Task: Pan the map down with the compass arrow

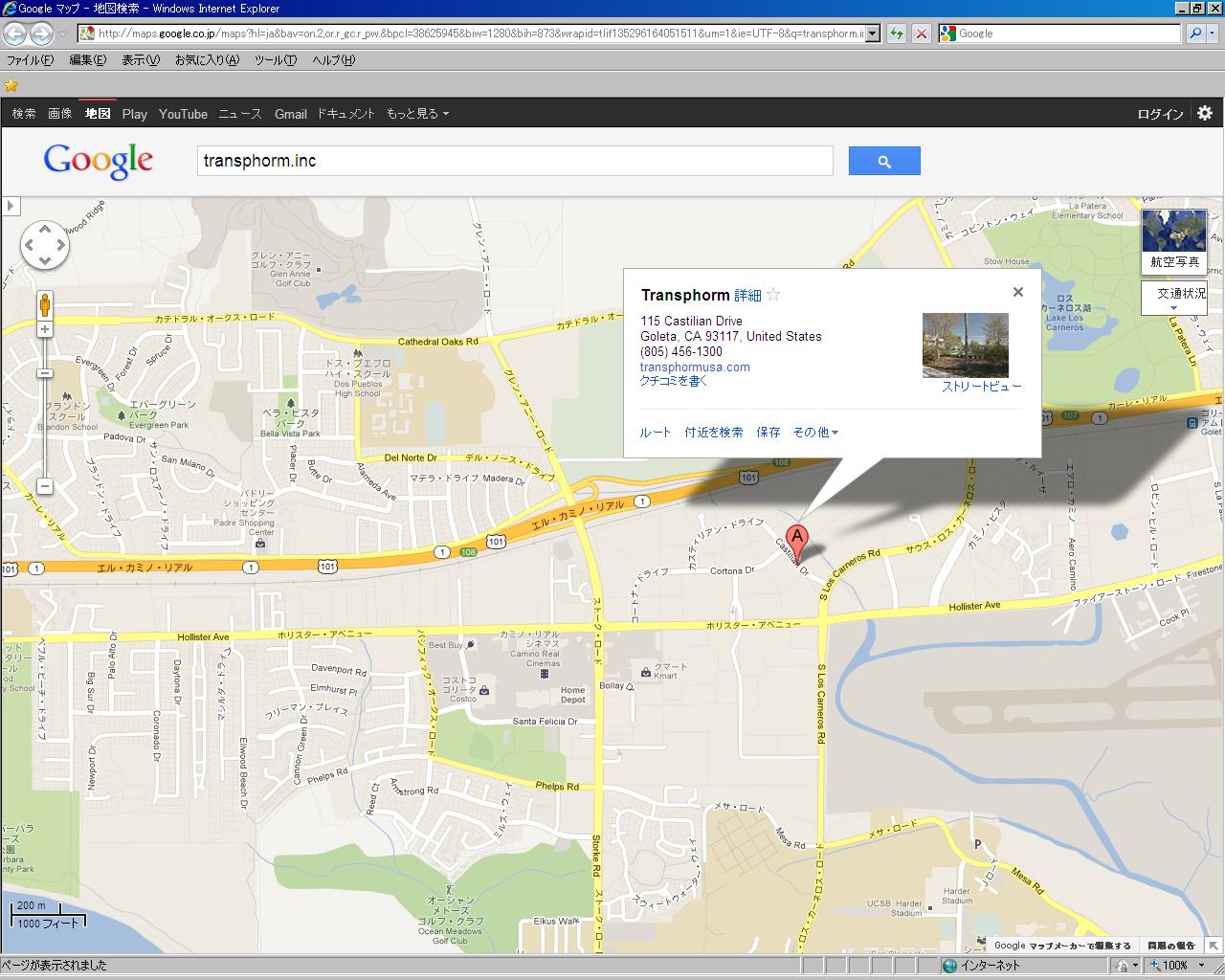Action: (45, 261)
